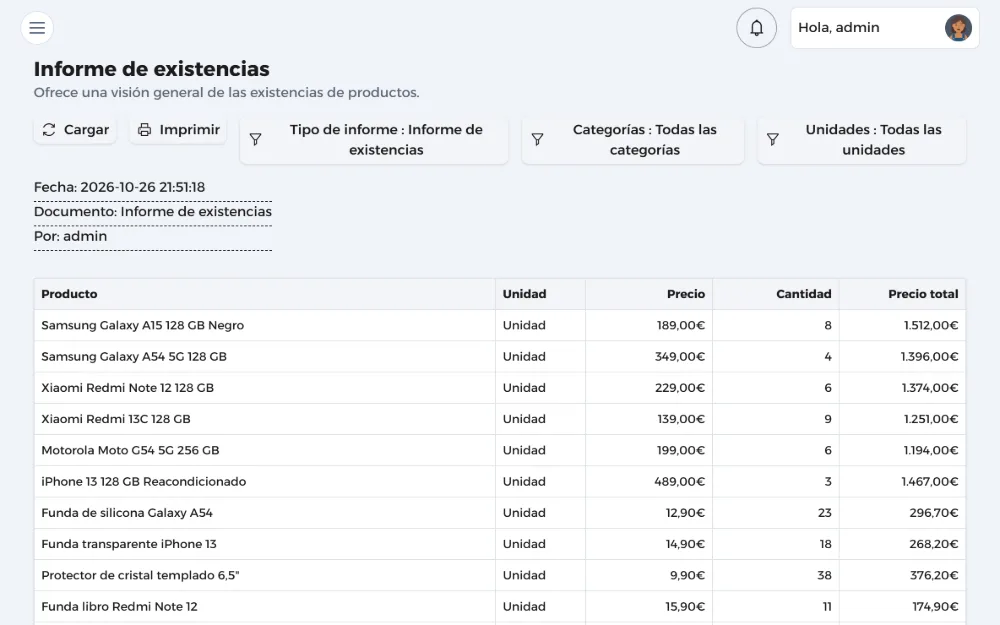
Task: Click the total 268,20€
Action: coord(934,544)
